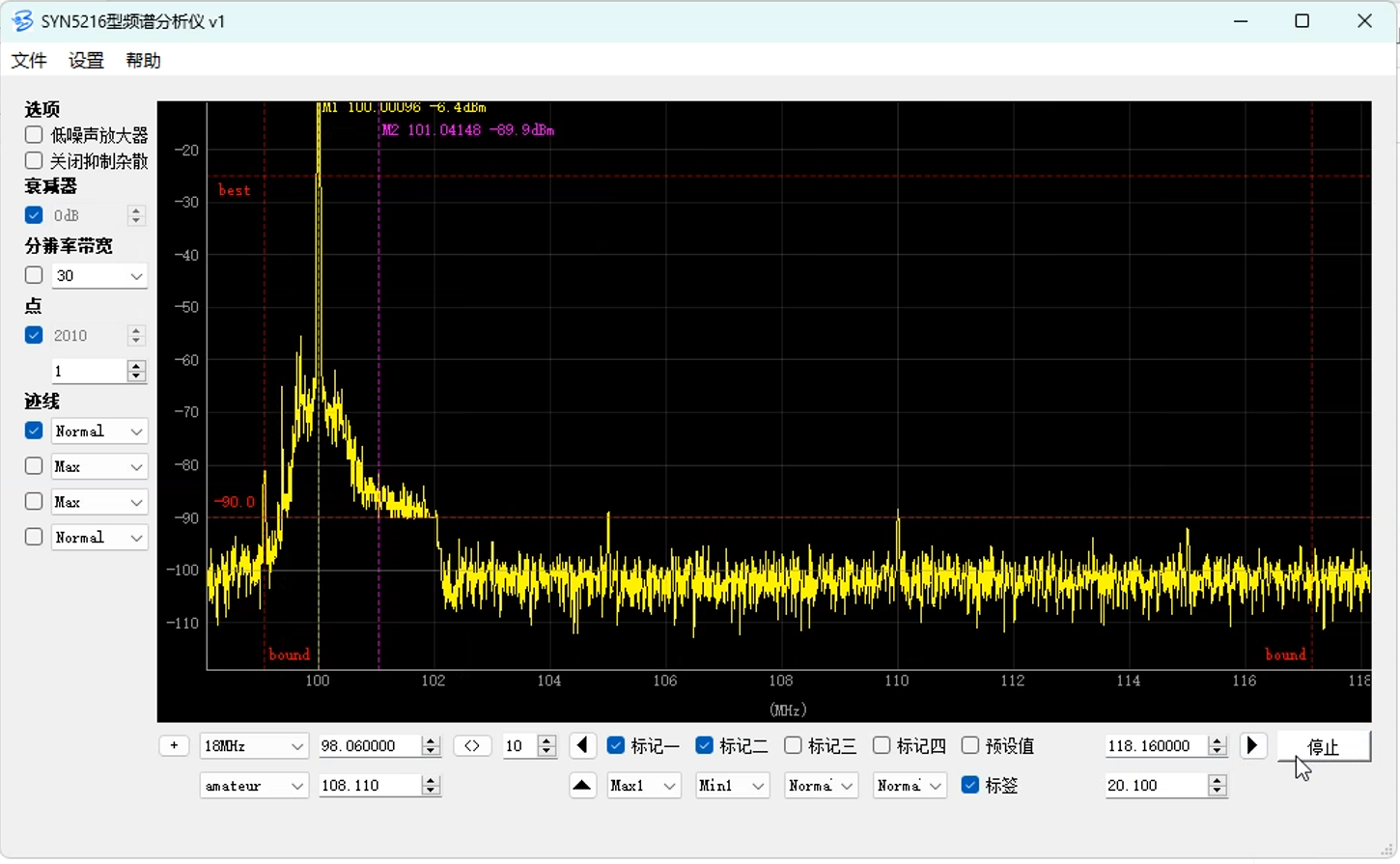Open the Norma dropdown below 标记四
1400x864 pixels.
tap(910, 785)
